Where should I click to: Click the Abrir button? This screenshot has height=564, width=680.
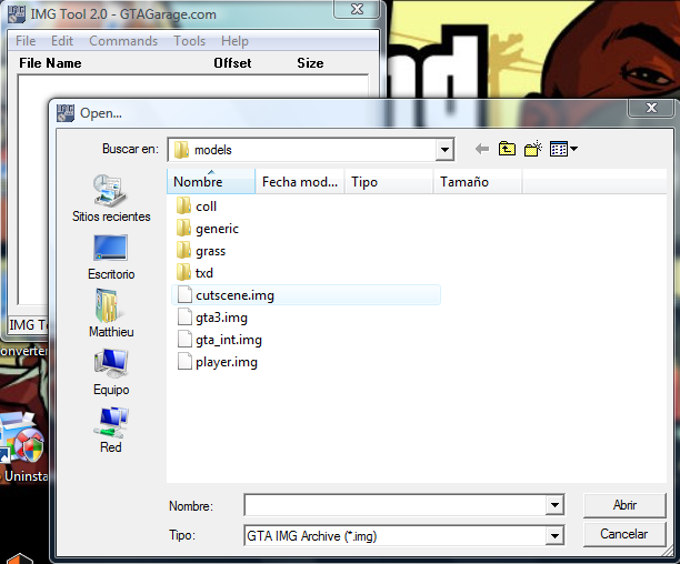[624, 505]
